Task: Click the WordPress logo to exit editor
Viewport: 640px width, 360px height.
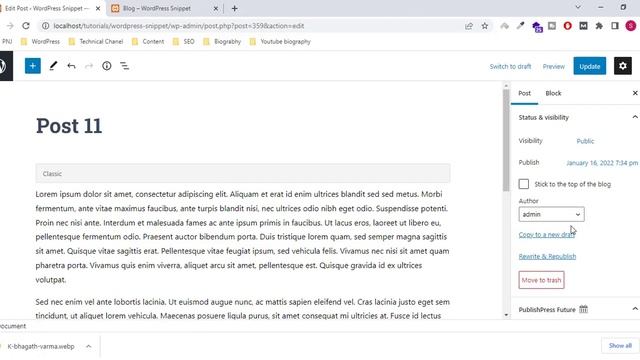Action: pyautogui.click(x=4, y=66)
